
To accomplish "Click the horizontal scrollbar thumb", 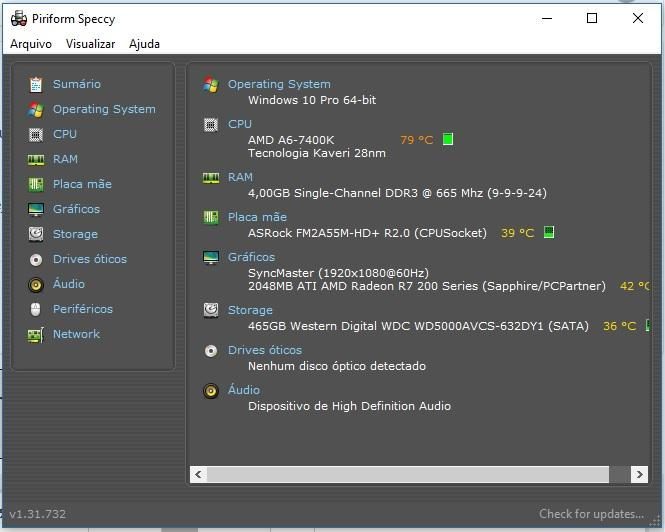I will 408,474.
